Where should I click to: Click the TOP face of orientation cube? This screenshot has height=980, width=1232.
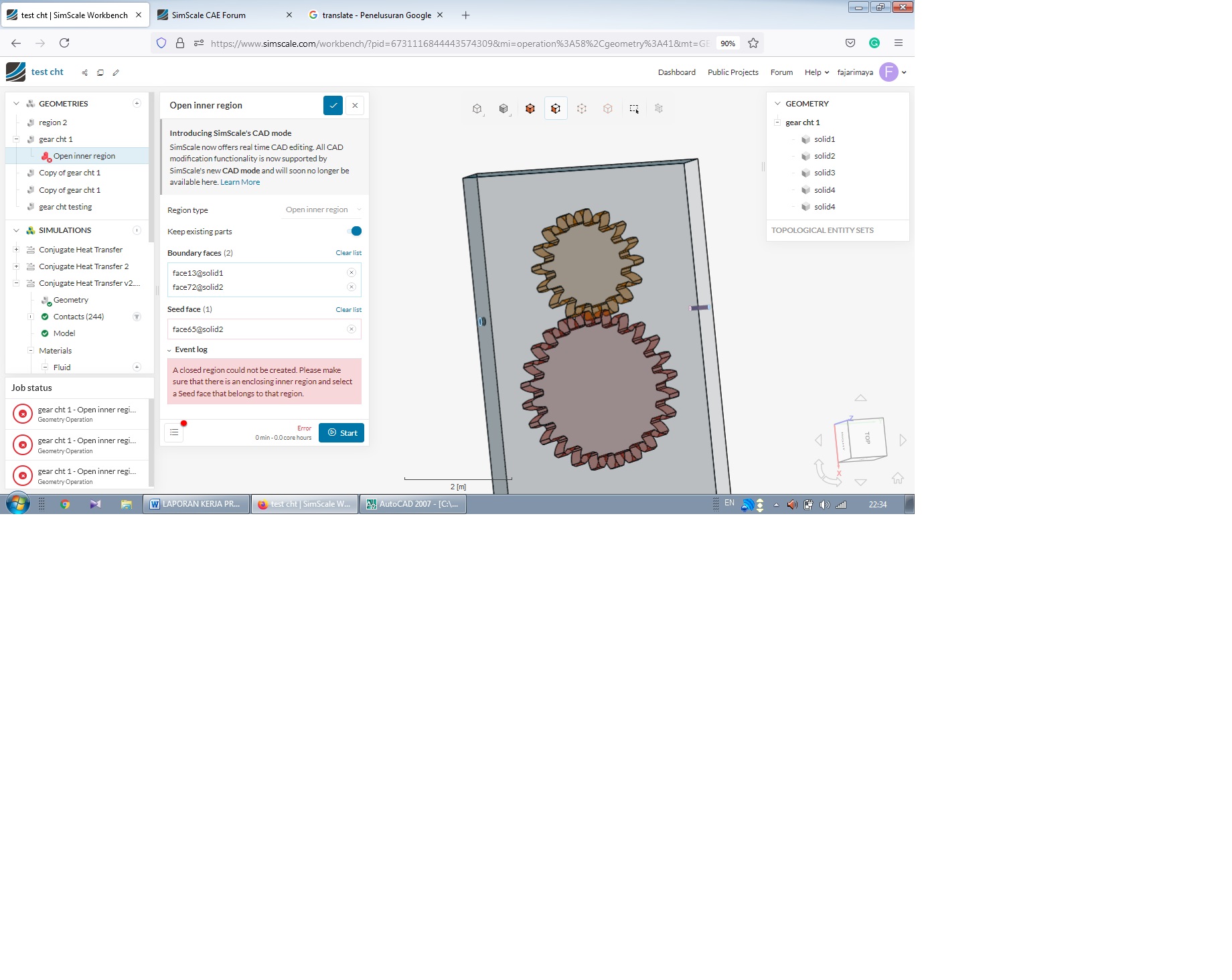868,438
